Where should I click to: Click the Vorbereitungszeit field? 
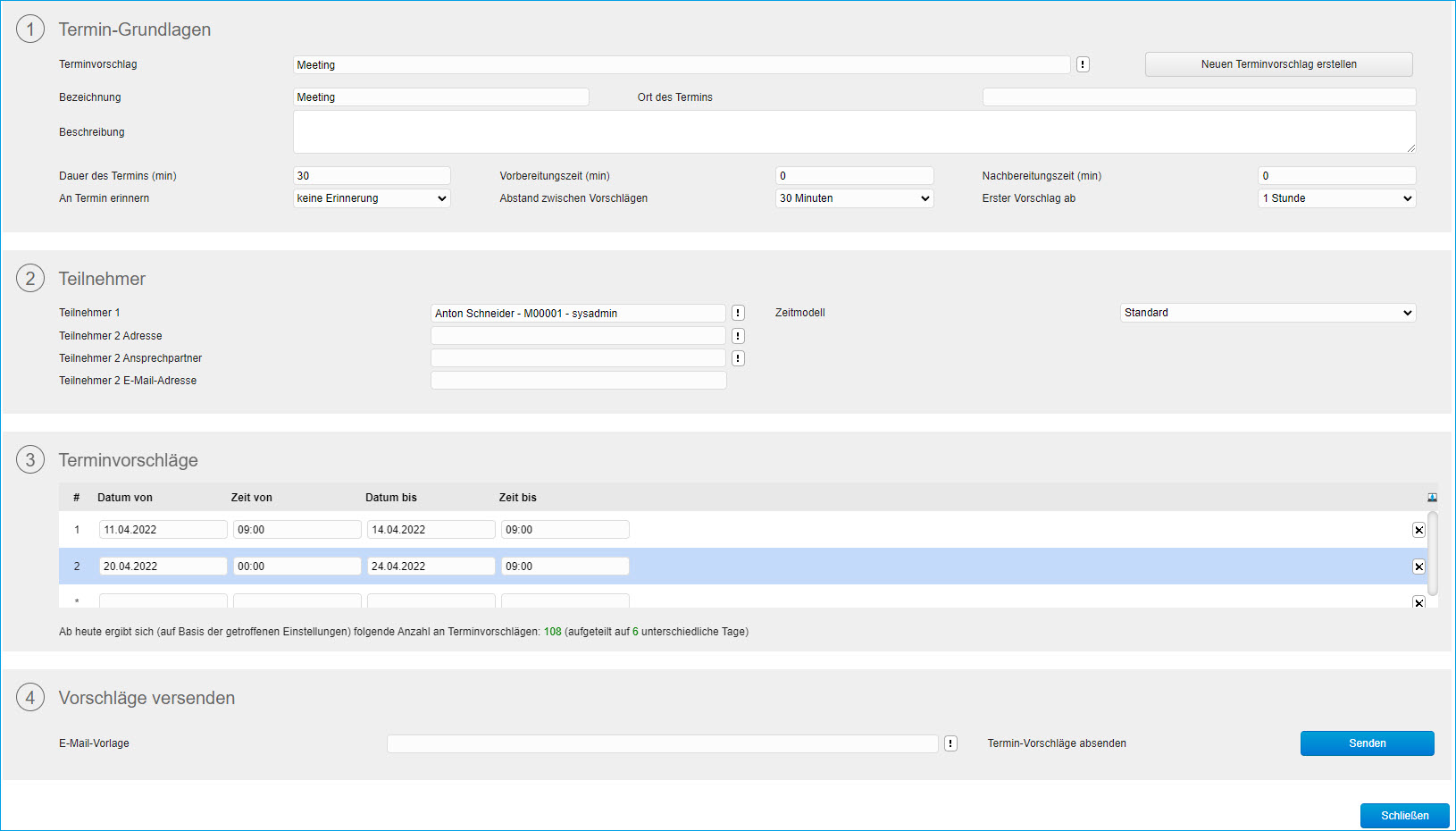click(855, 176)
